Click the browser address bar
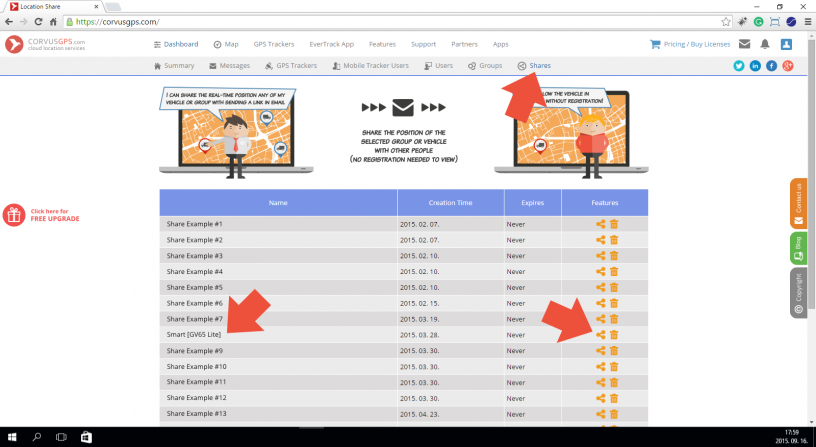Image resolution: width=816 pixels, height=447 pixels. 400,21
